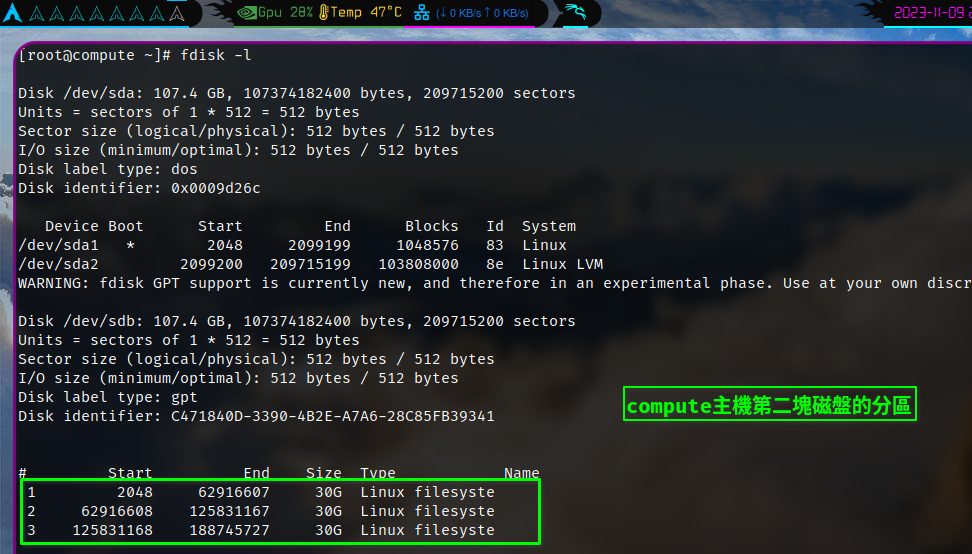
Task: Click the Kali dragon icon
Action: 574,13
